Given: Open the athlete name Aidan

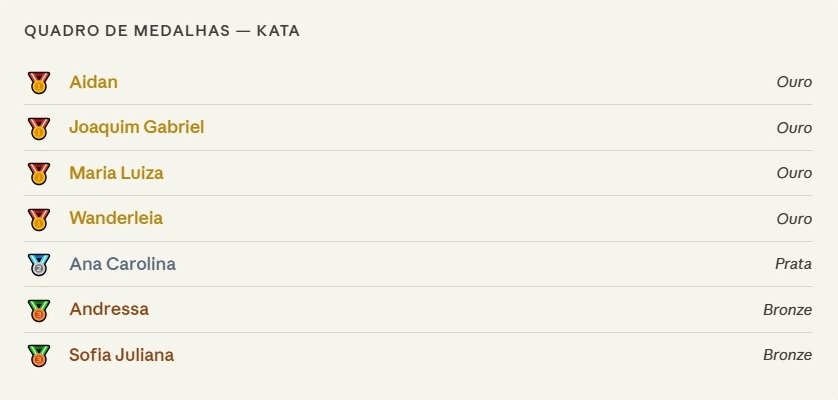Looking at the screenshot, I should click(x=93, y=82).
